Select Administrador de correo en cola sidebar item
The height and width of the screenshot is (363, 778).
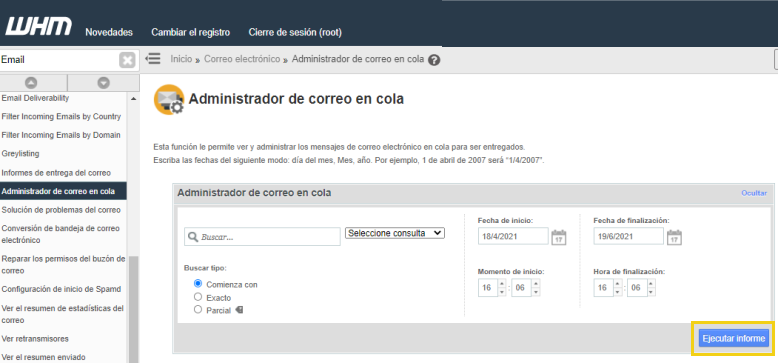point(63,191)
